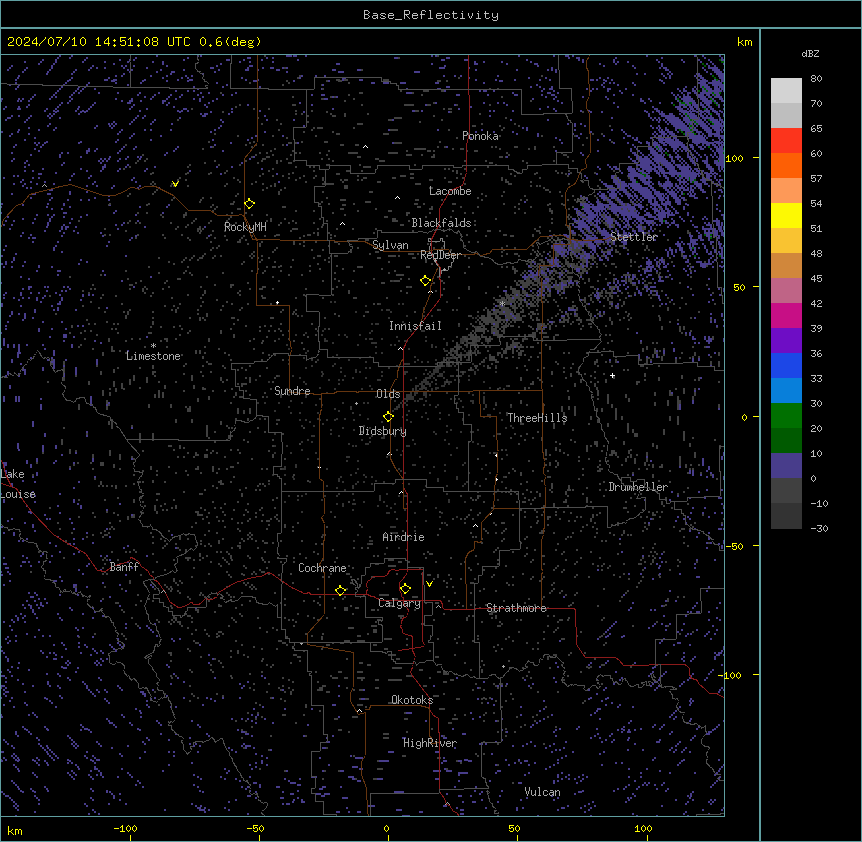Image resolution: width=862 pixels, height=842 pixels.
Task: Click the Innisfail label
Action: click(x=415, y=326)
